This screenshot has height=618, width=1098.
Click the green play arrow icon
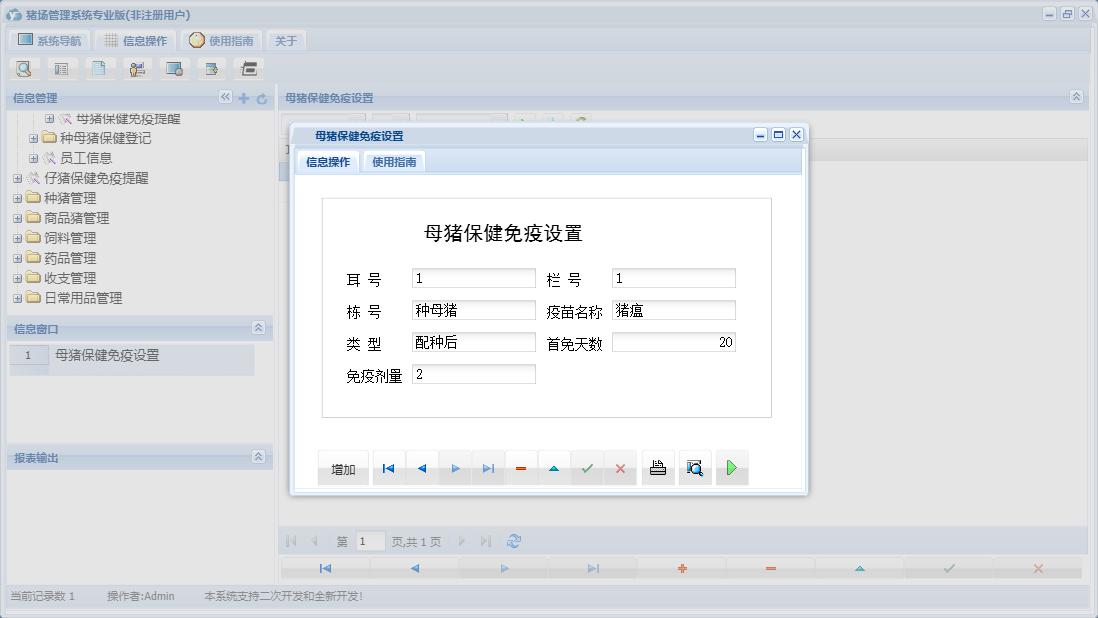coord(732,468)
